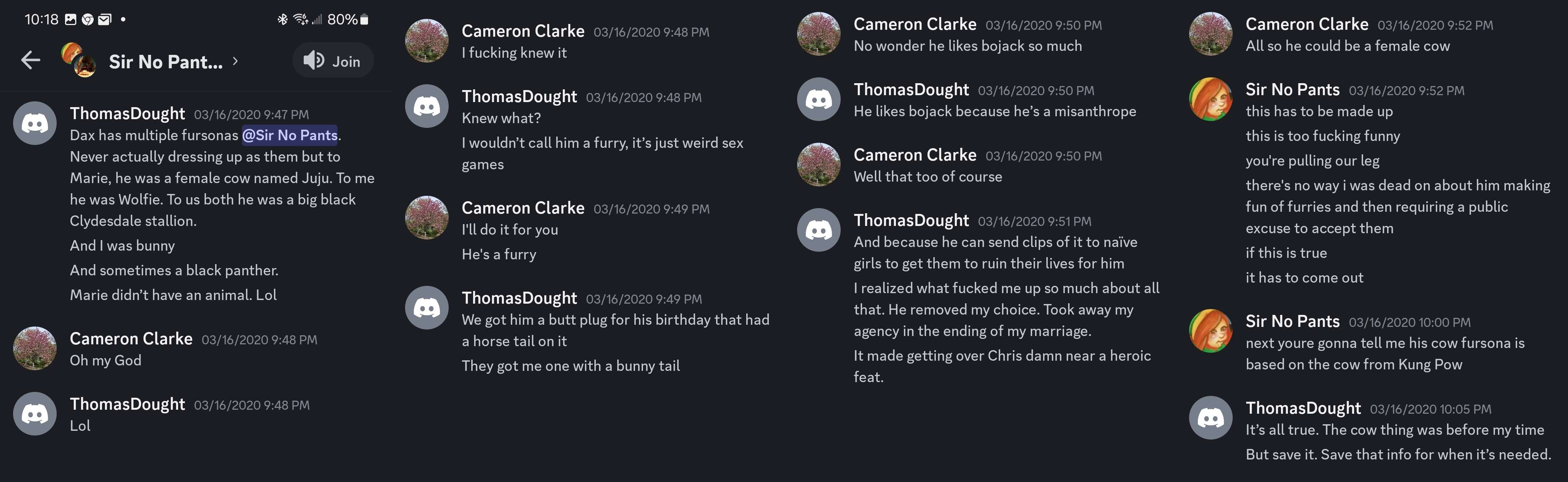Tap the back arrow in the header
The width and height of the screenshot is (1568, 482).
pos(31,60)
